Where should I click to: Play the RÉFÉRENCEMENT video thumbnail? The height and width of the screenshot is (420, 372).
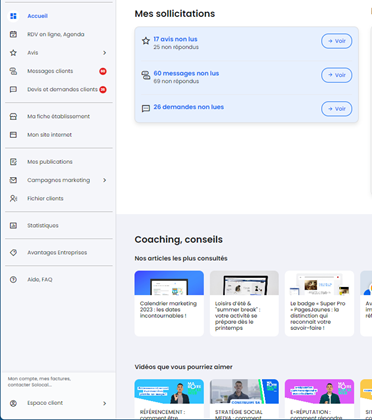tap(169, 391)
